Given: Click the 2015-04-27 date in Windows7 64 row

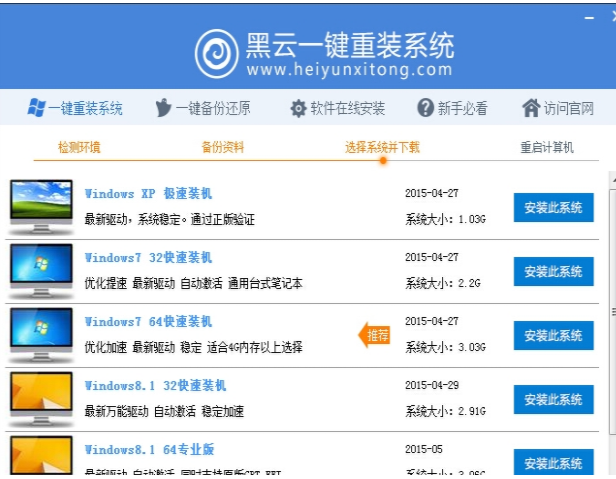Looking at the screenshot, I should pyautogui.click(x=432, y=321).
